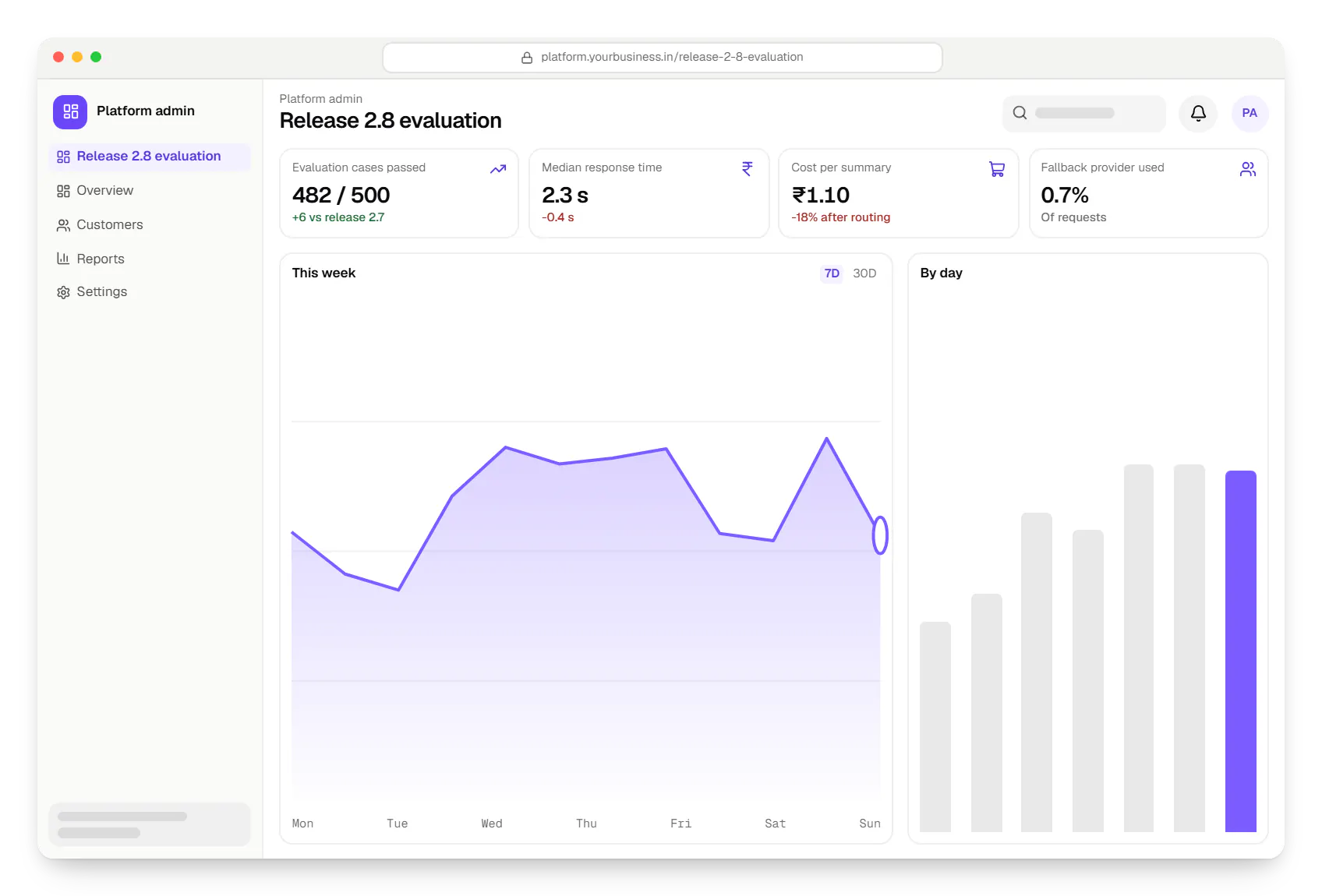Screen dimensions: 1322x896
Task: Click the Overview sidebar icon
Action: coord(63,191)
